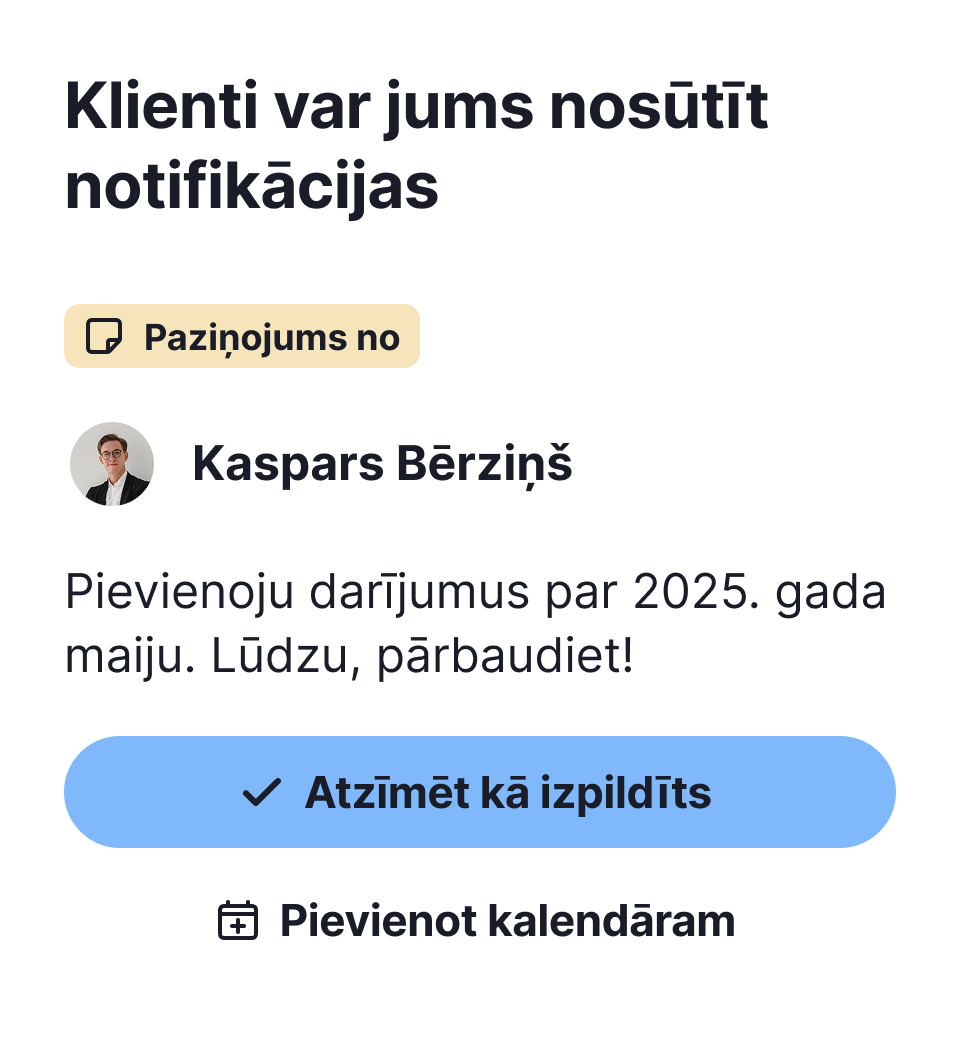Click the word 'maiju' in the message

[124, 657]
